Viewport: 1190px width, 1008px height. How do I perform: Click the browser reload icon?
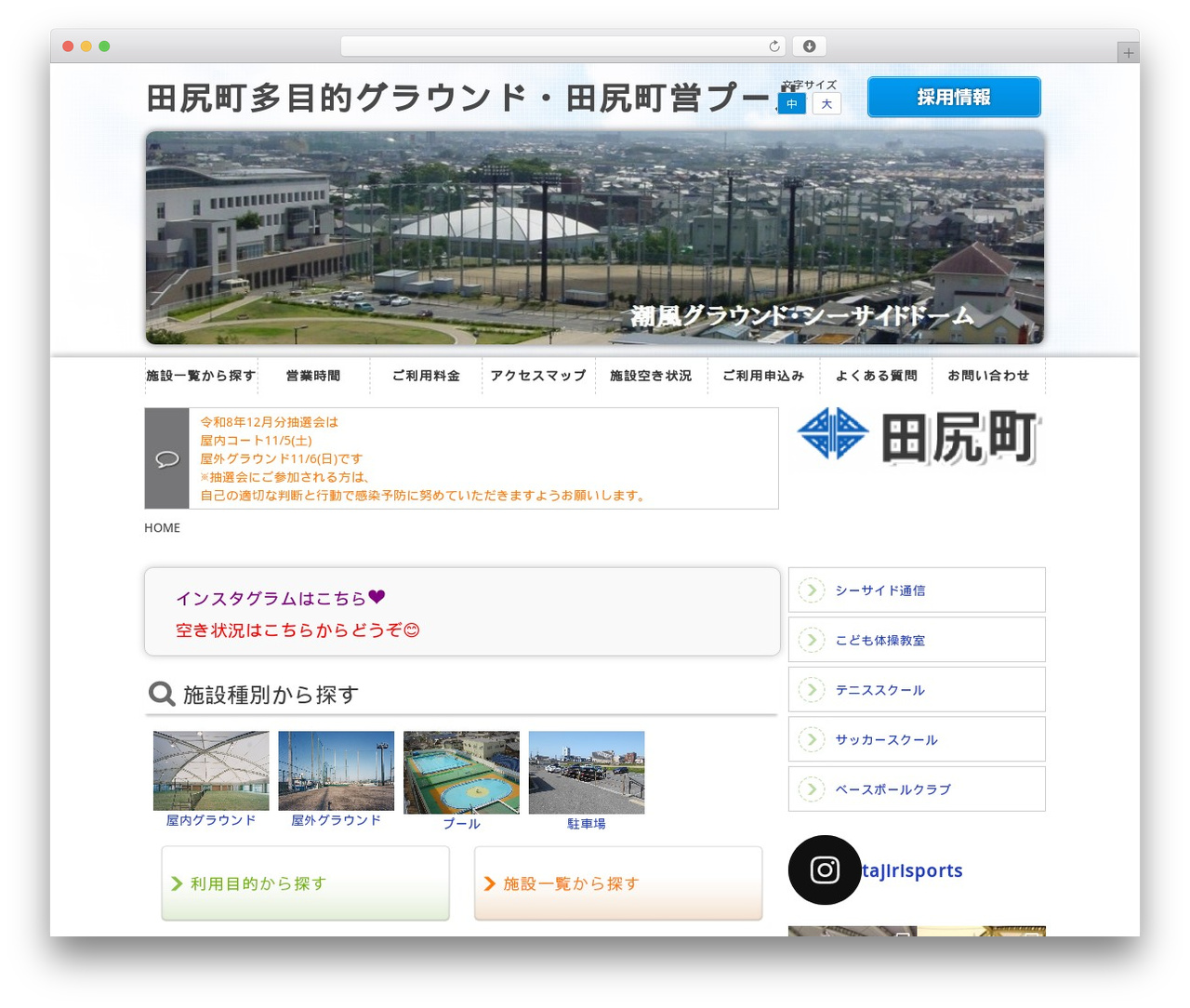tap(774, 46)
